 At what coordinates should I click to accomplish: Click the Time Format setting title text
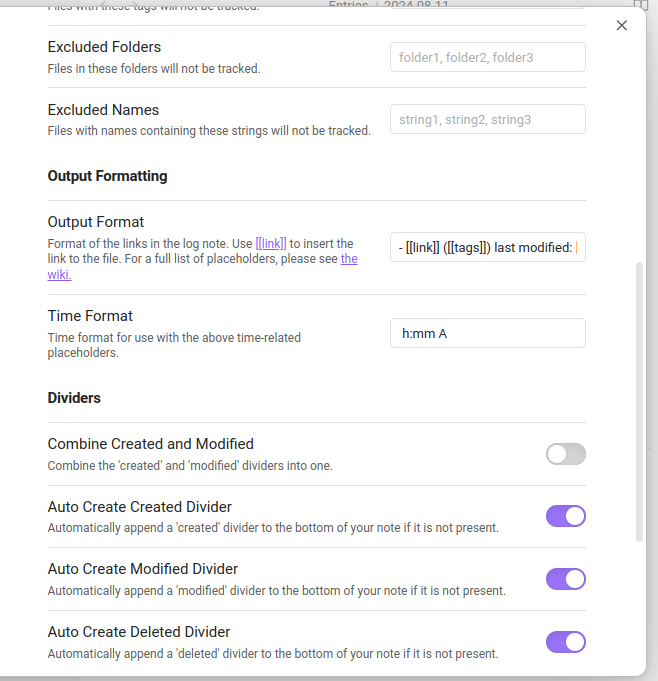pyautogui.click(x=90, y=316)
